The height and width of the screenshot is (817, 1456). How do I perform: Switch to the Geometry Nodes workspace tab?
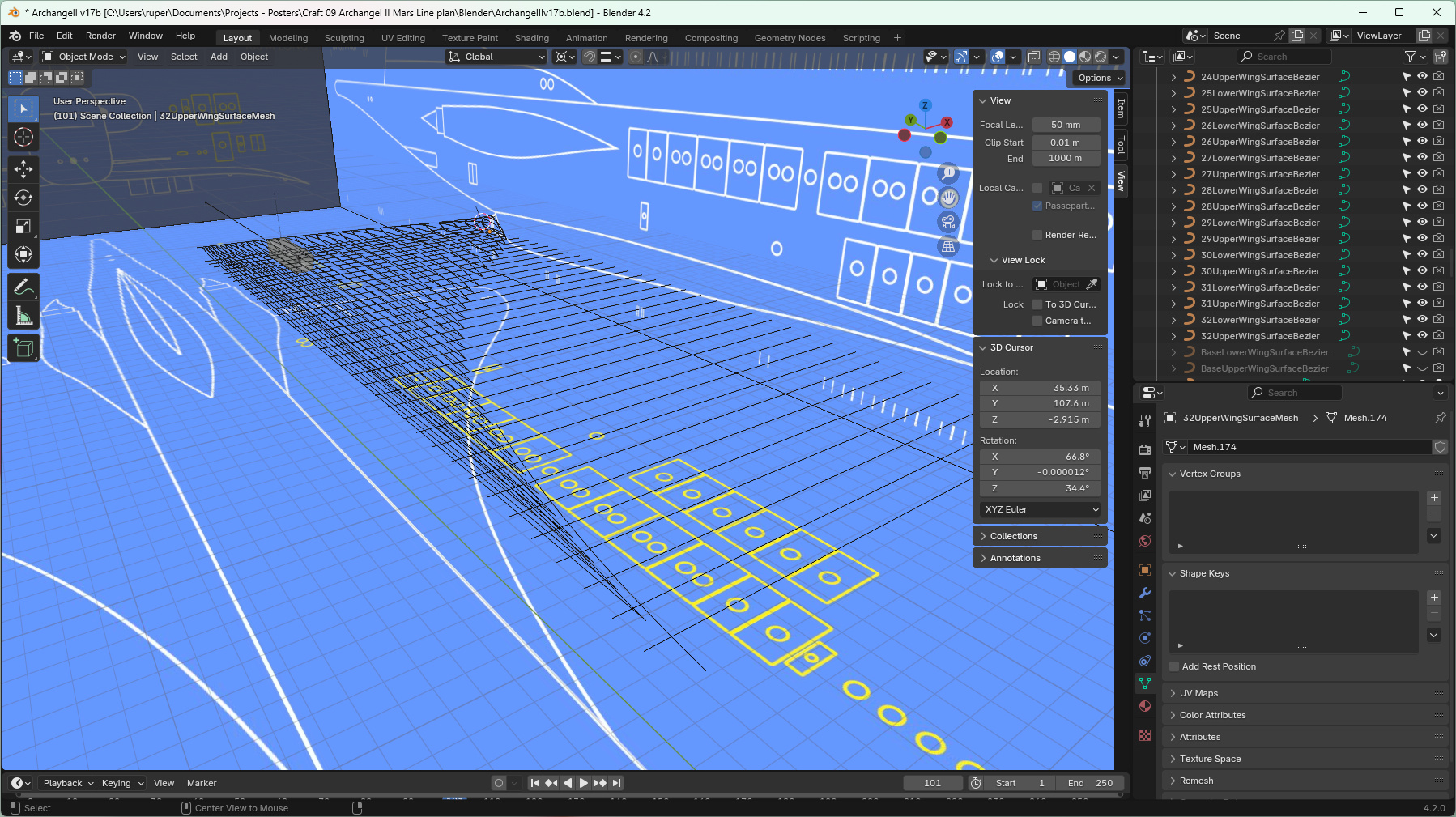click(x=790, y=38)
